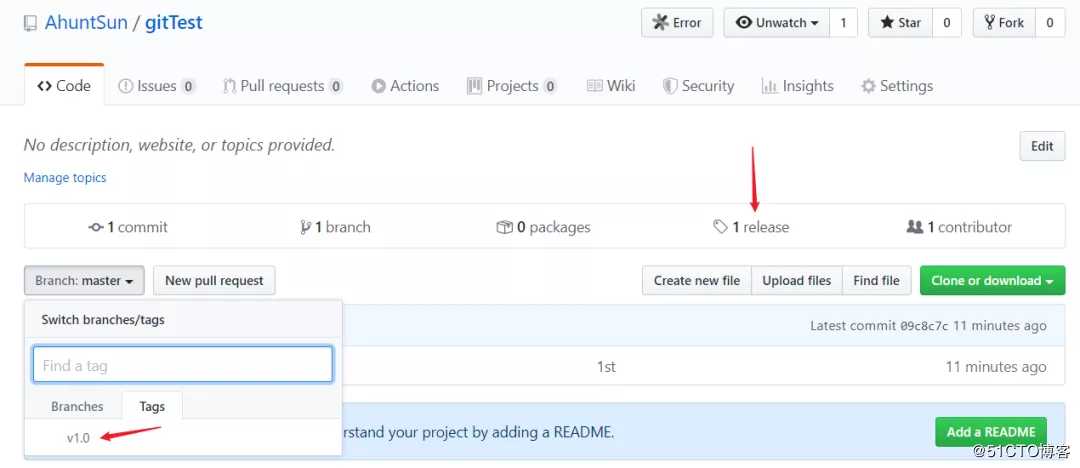Toggle the Branch: master dropdown
1080x468 pixels.
click(84, 281)
